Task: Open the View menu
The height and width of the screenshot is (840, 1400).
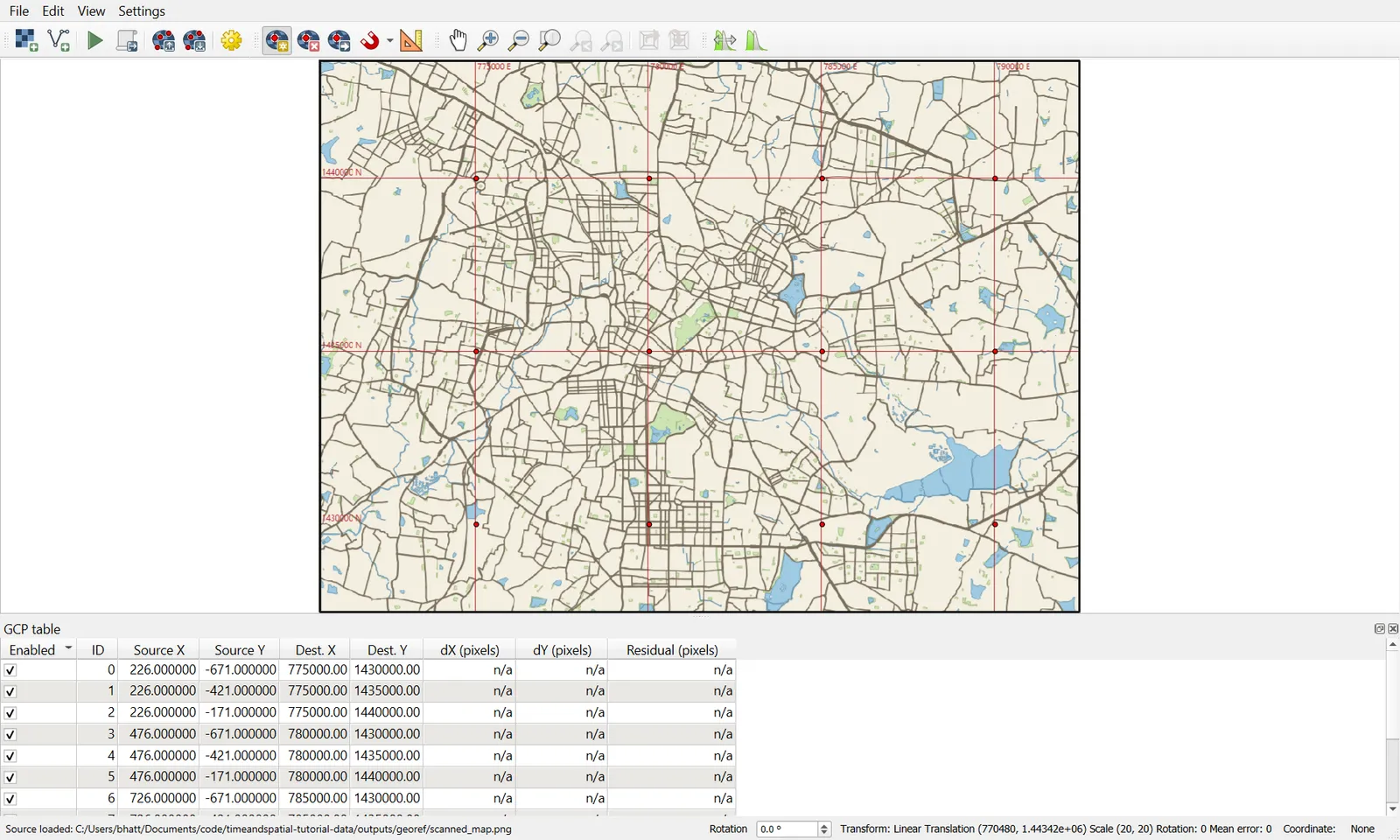Action: pos(91,10)
